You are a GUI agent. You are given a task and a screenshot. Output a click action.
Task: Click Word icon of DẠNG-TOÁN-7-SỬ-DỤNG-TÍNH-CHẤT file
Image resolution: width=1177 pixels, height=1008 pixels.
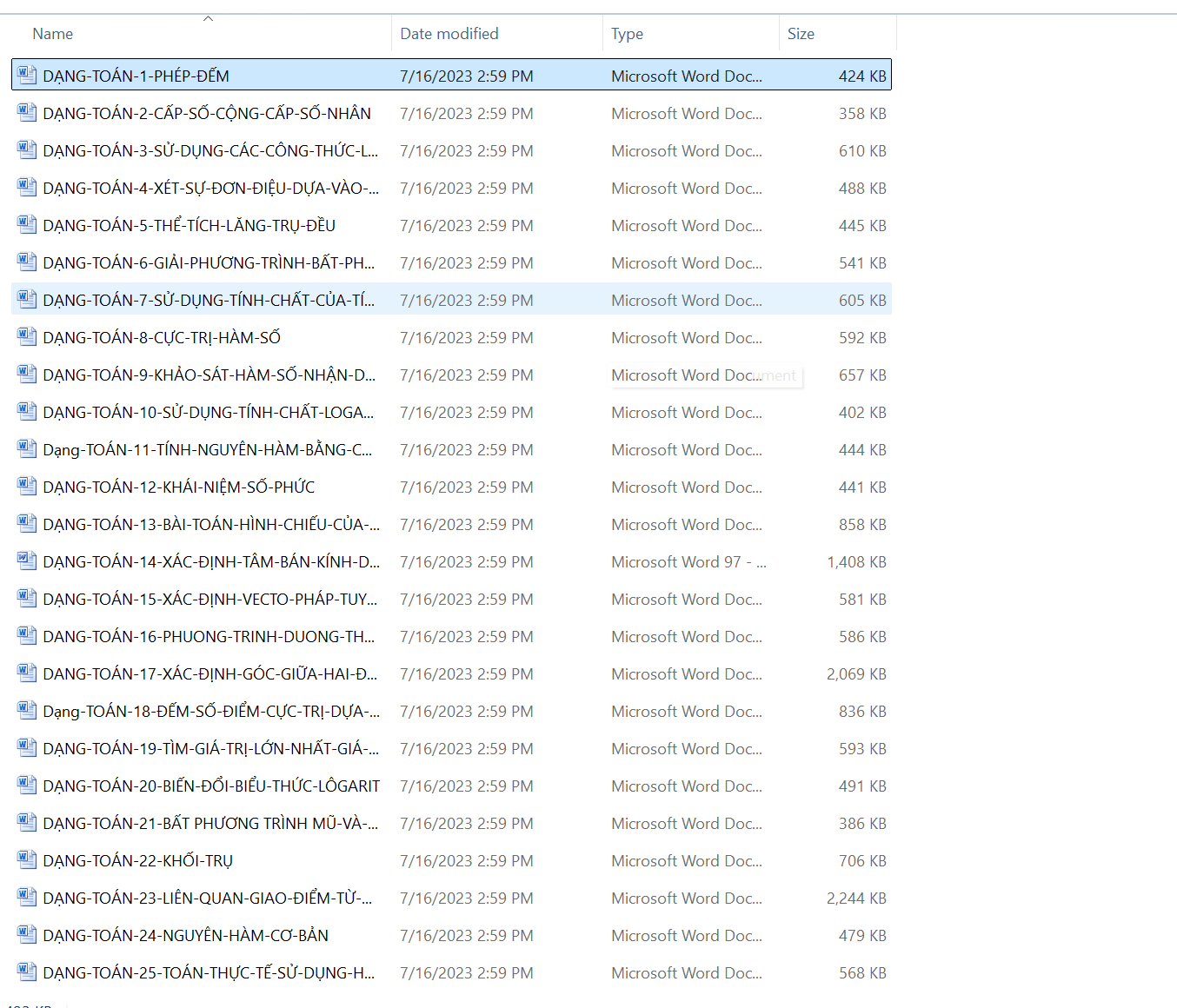27,299
